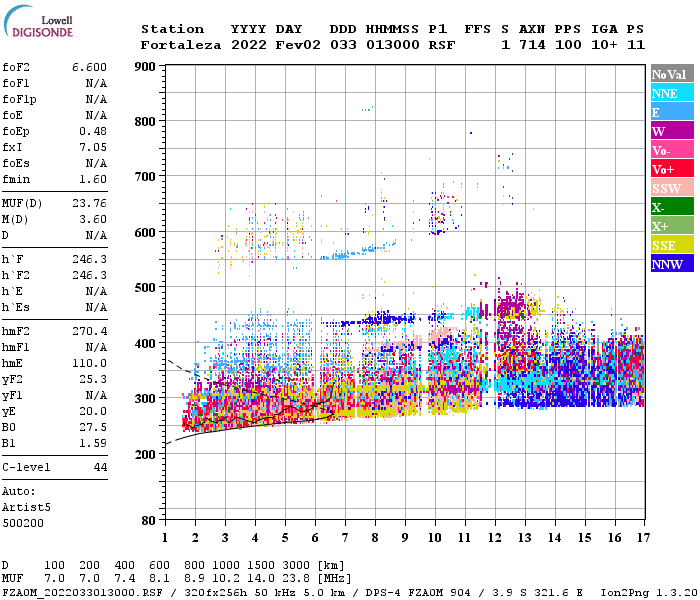Click the B1 value 1.59
The height and width of the screenshot is (600, 700).
[93, 443]
